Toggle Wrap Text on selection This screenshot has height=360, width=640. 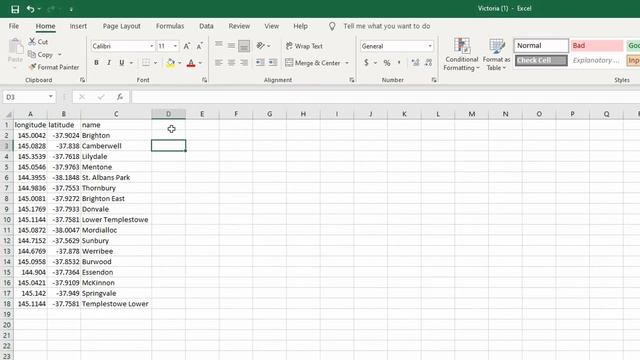point(304,46)
